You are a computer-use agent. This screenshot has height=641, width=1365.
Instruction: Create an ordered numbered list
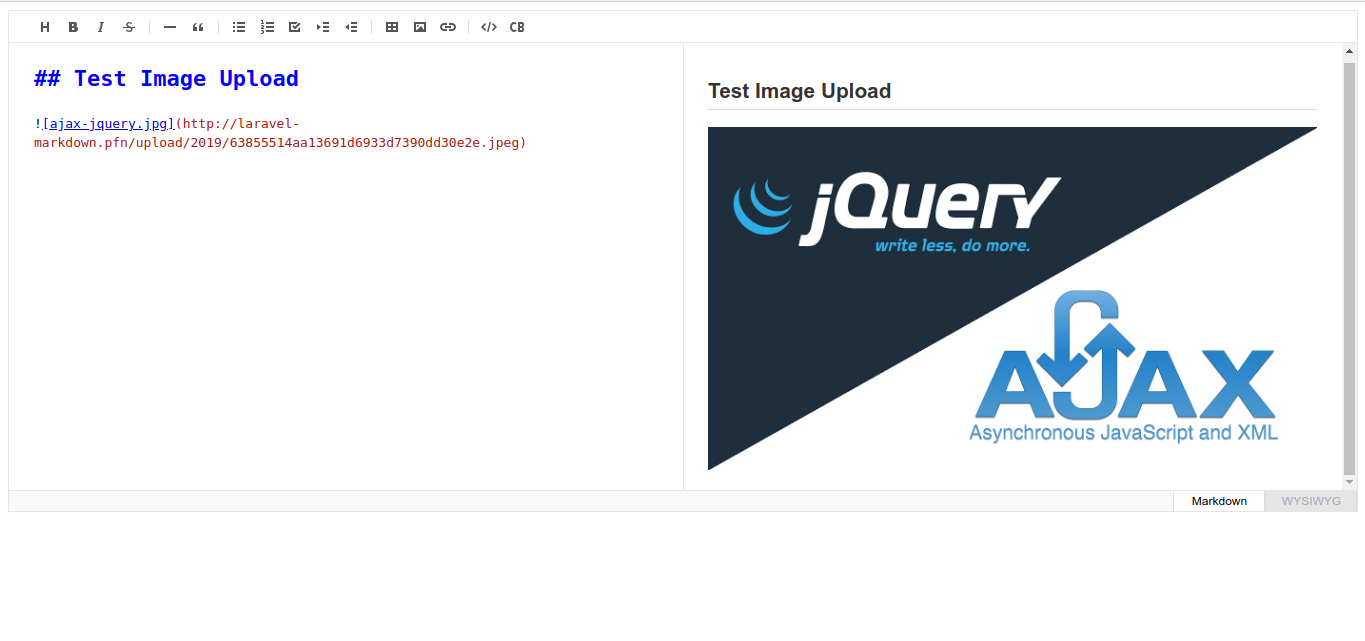[x=267, y=27]
